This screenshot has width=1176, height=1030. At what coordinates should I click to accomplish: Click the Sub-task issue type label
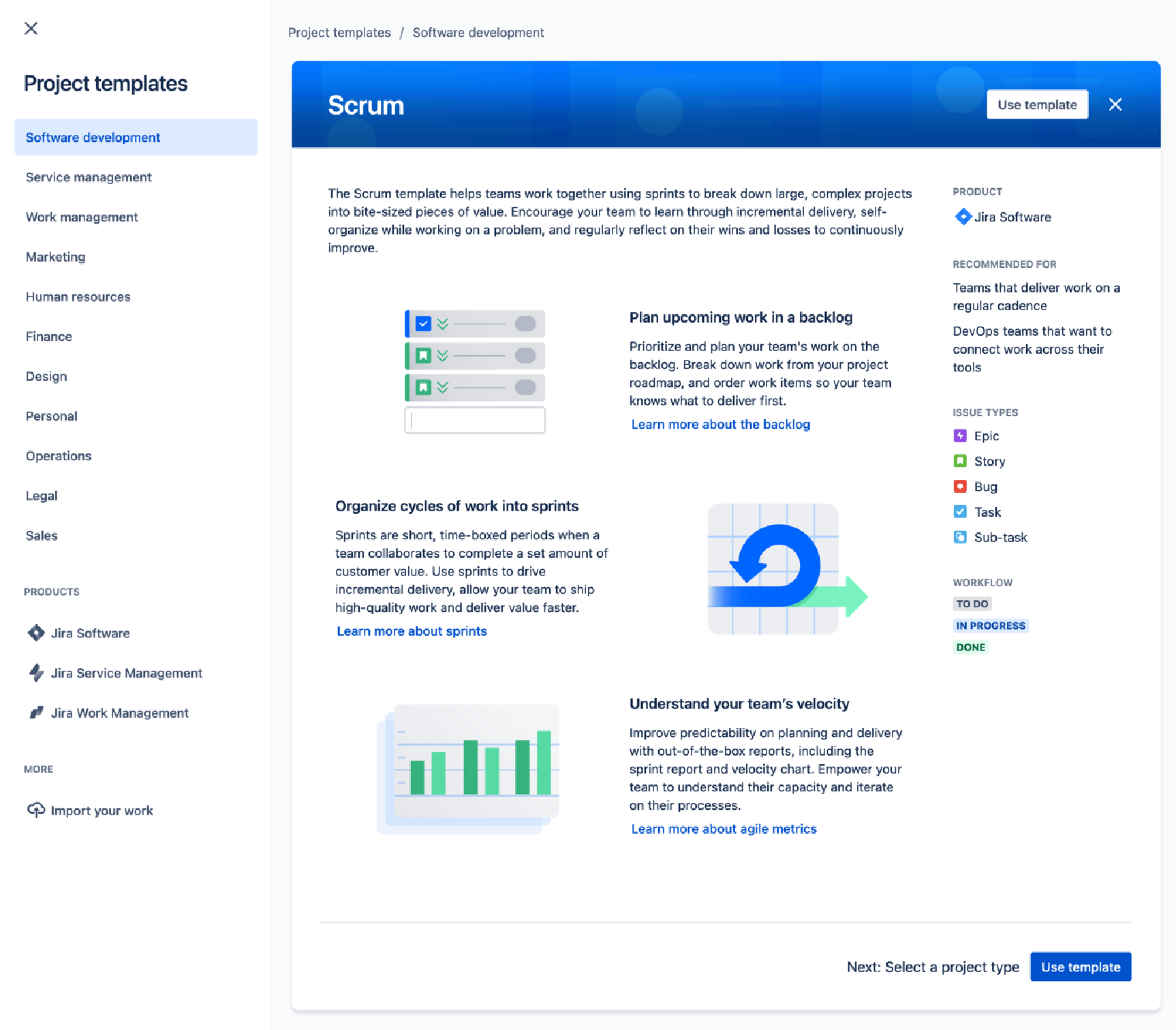pos(1000,537)
